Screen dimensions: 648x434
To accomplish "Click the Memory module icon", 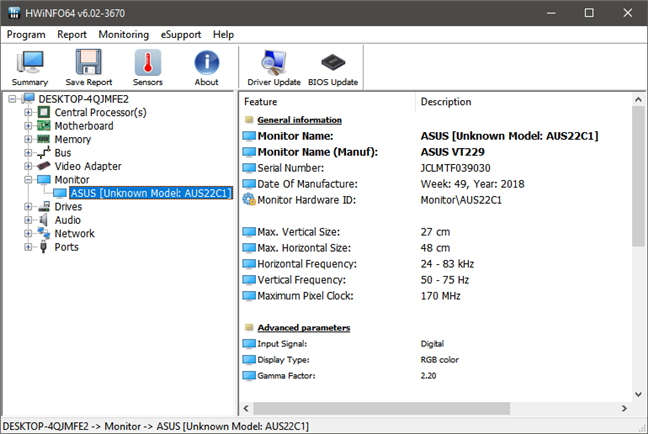I will pos(43,139).
